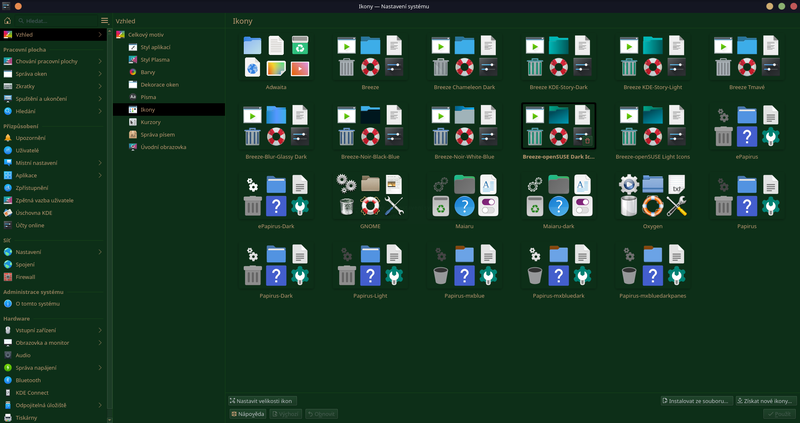
Task: Open Úvodní obrazovka settings page
Action: (x=163, y=147)
